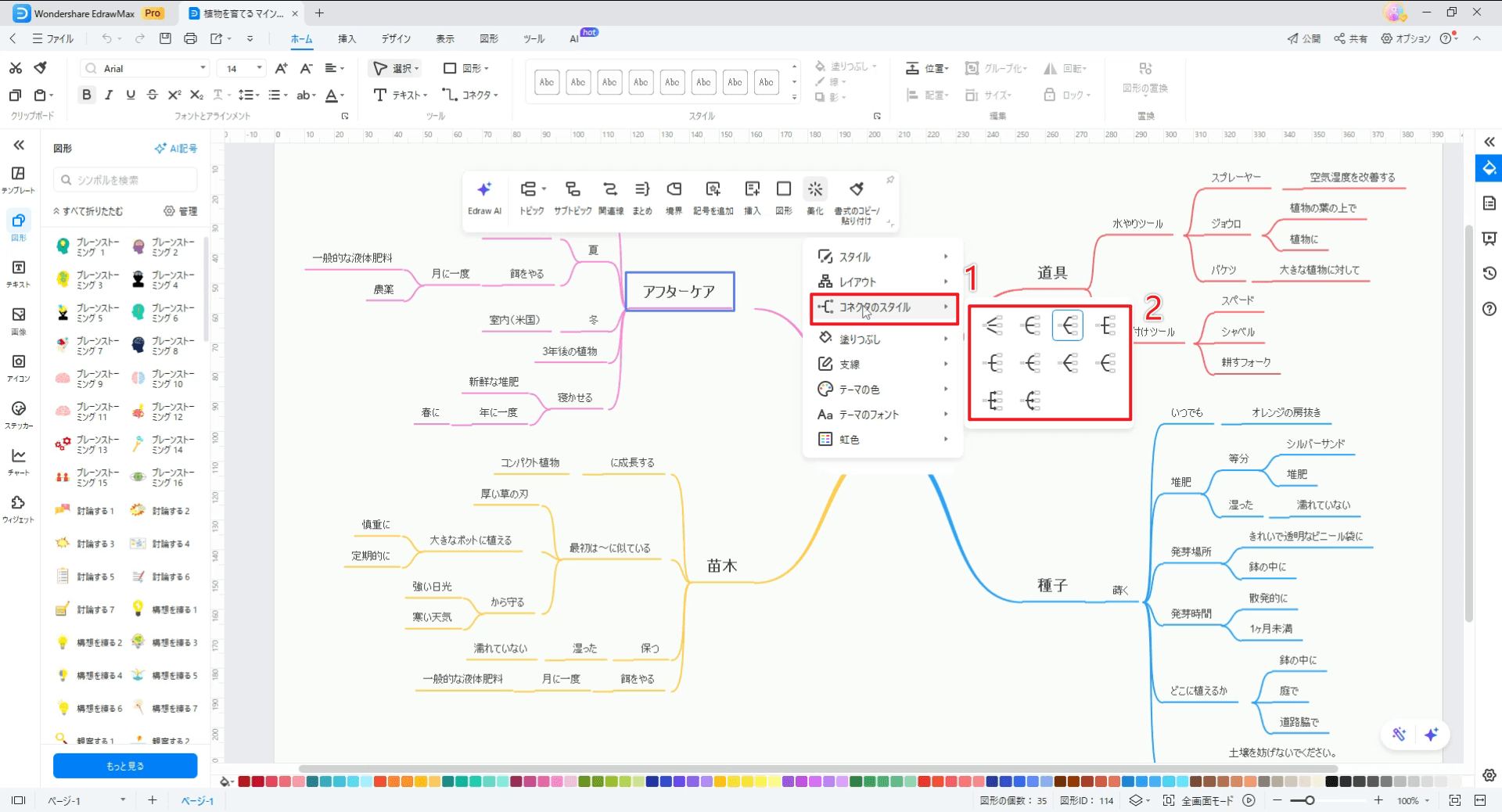
Task: Click the 管理 manage button
Action: pos(181,211)
